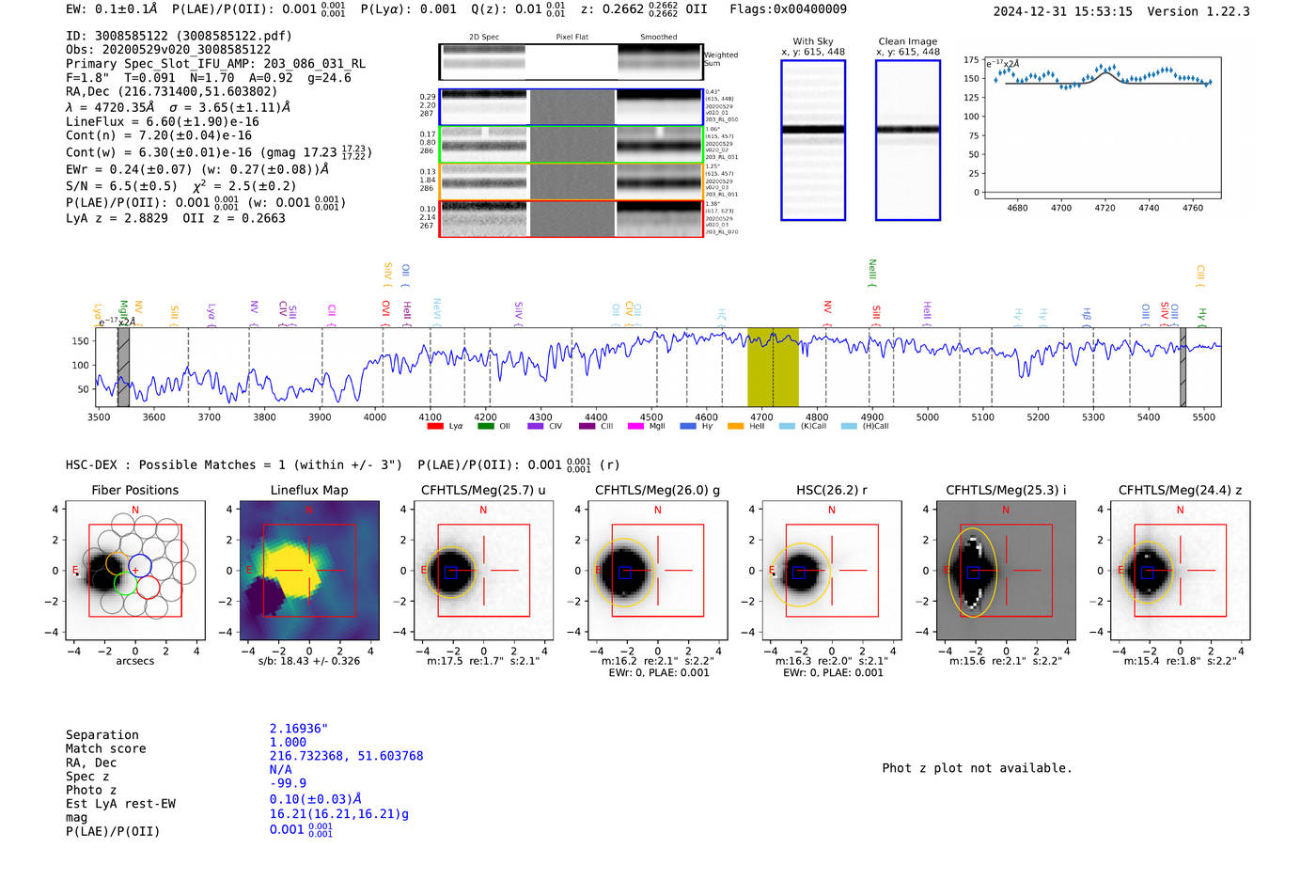Click the purple CIV legend swatch
This screenshot has width=1316, height=896.
pos(536,427)
